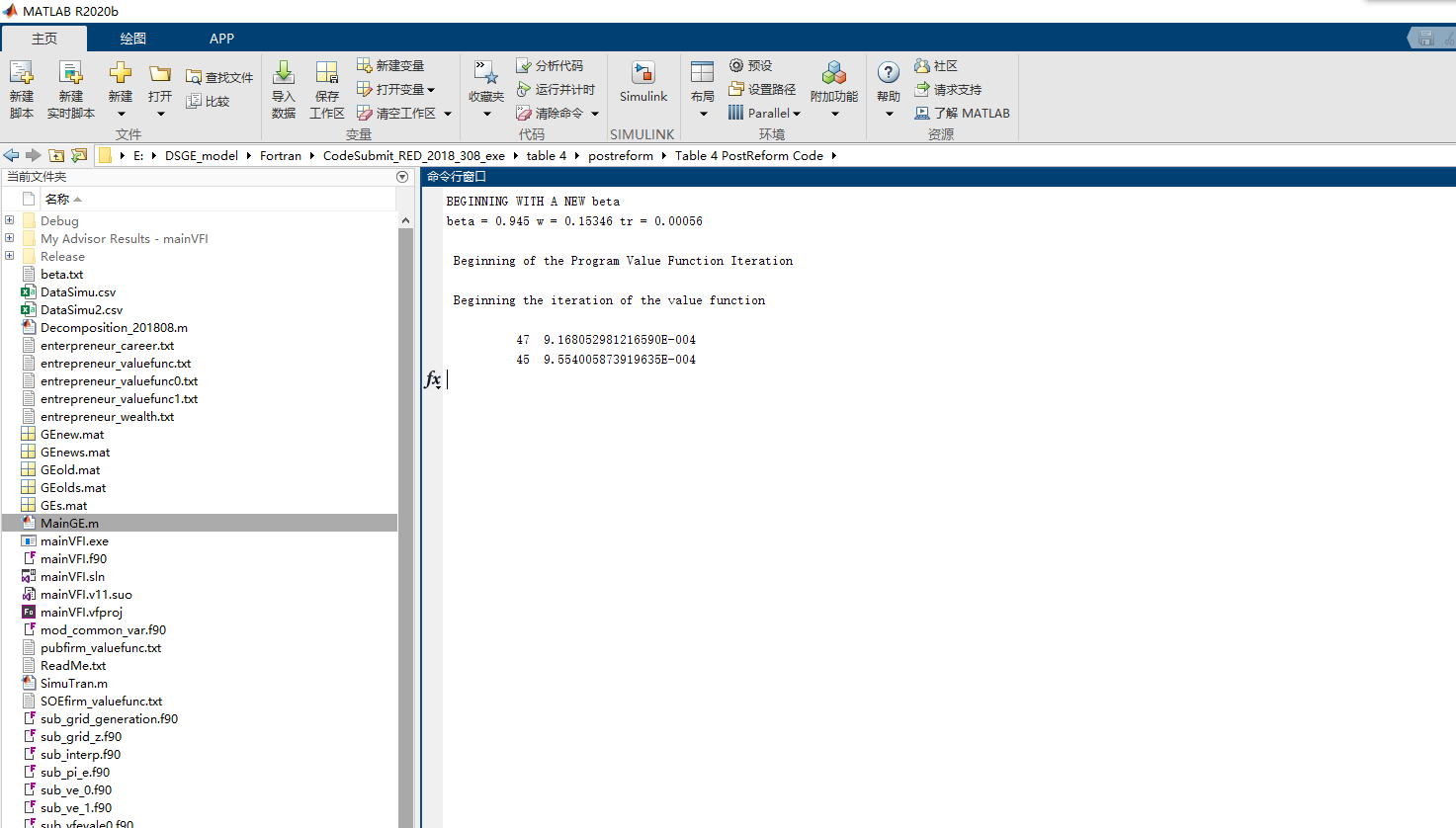This screenshot has width=1456, height=828.
Task: Open the Parallel dropdown menu
Action: (764, 113)
